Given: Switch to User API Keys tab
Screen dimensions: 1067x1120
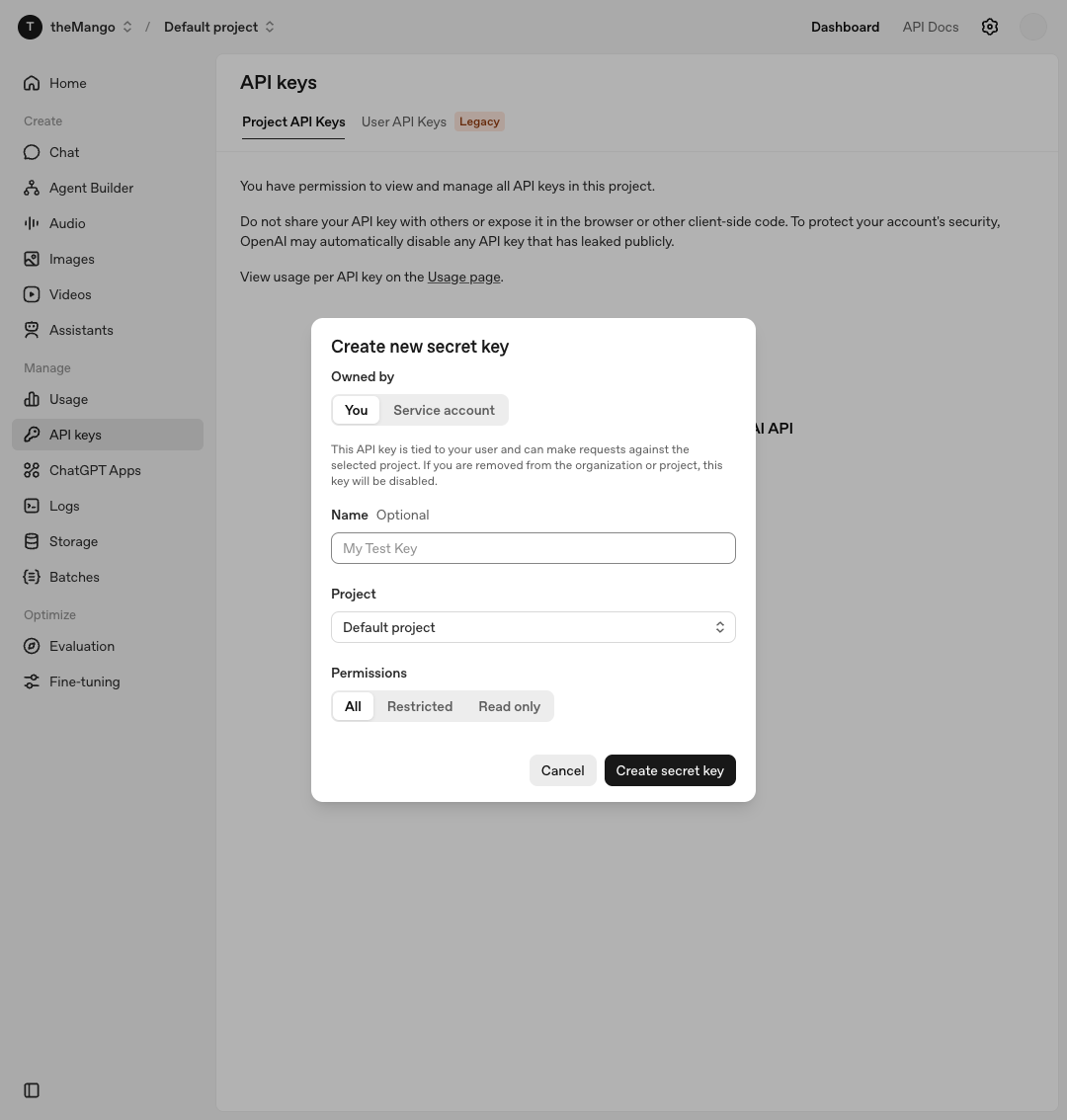Looking at the screenshot, I should point(404,121).
